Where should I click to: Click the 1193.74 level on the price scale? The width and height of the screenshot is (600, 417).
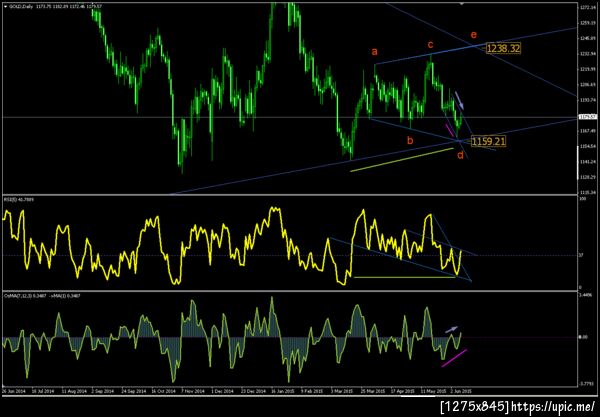[x=587, y=100]
